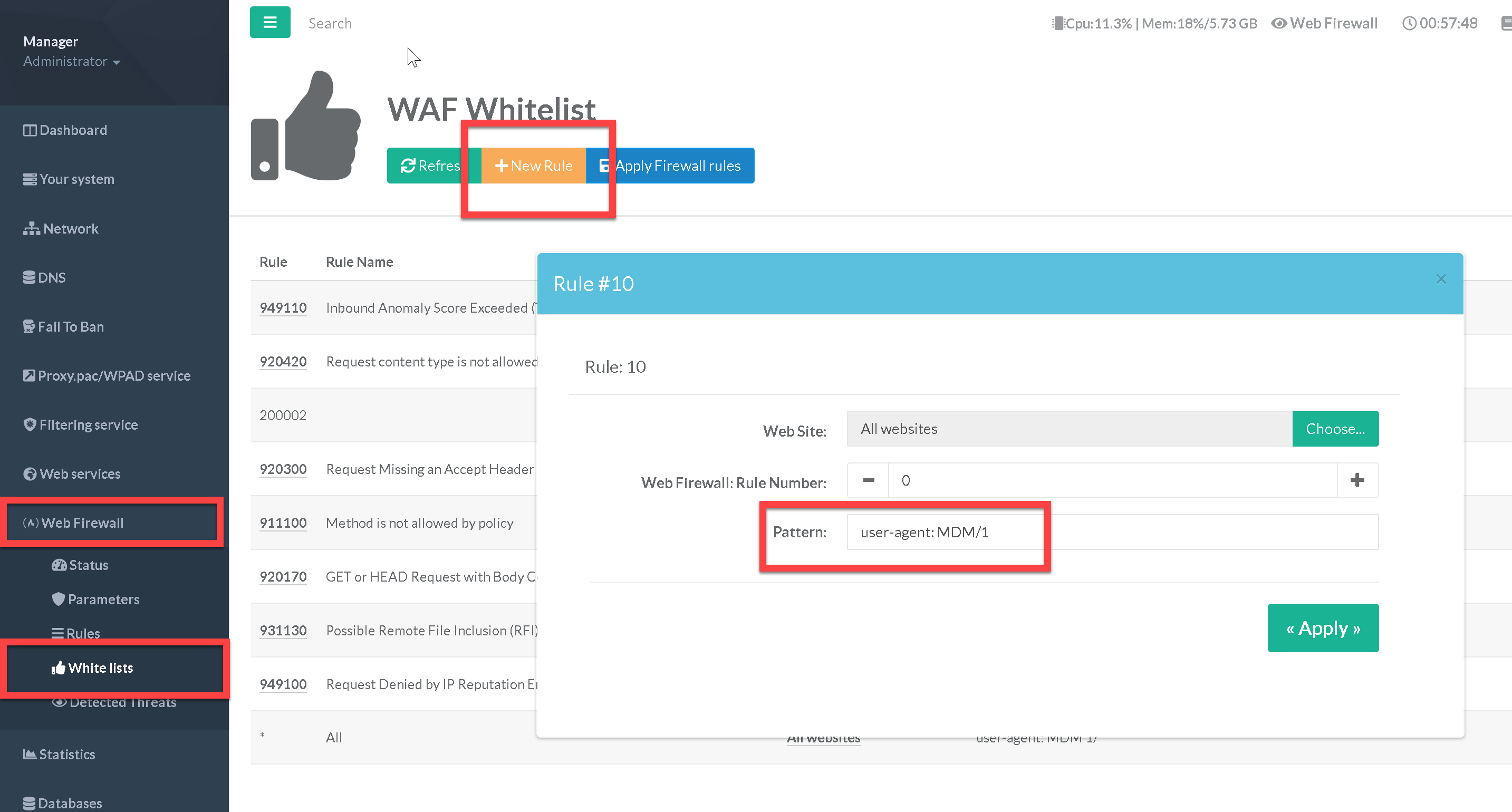Open rule 949110 link
This screenshot has height=812, width=1512.
pyautogui.click(x=283, y=308)
